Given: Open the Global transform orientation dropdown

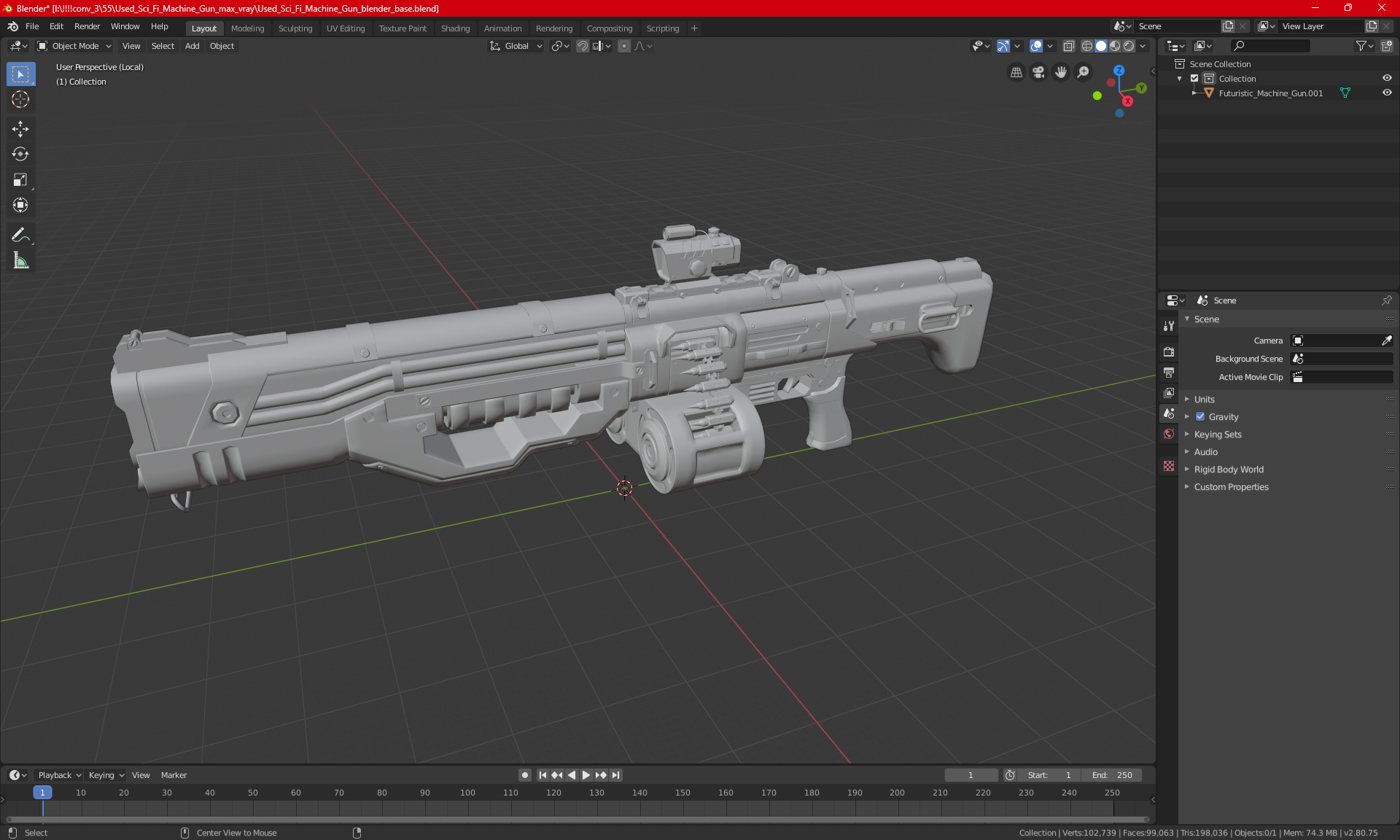Looking at the screenshot, I should click(x=516, y=46).
